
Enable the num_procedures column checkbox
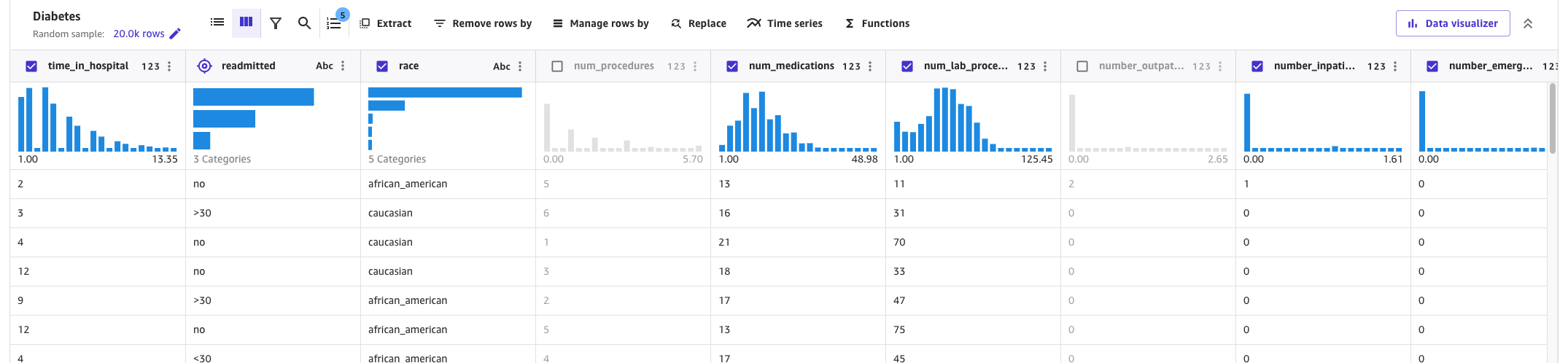[x=557, y=66]
